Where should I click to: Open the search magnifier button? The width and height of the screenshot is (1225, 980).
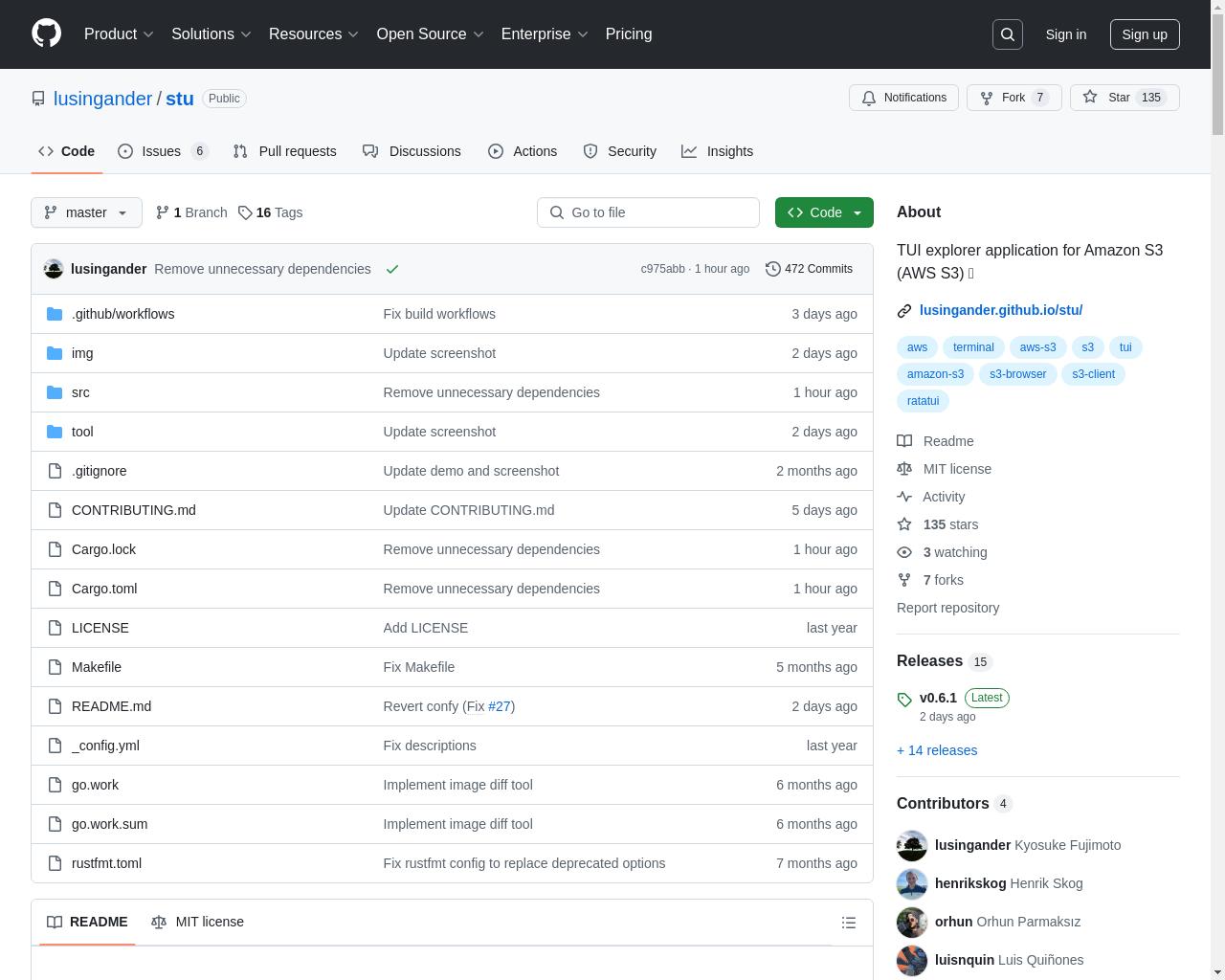point(1008,34)
